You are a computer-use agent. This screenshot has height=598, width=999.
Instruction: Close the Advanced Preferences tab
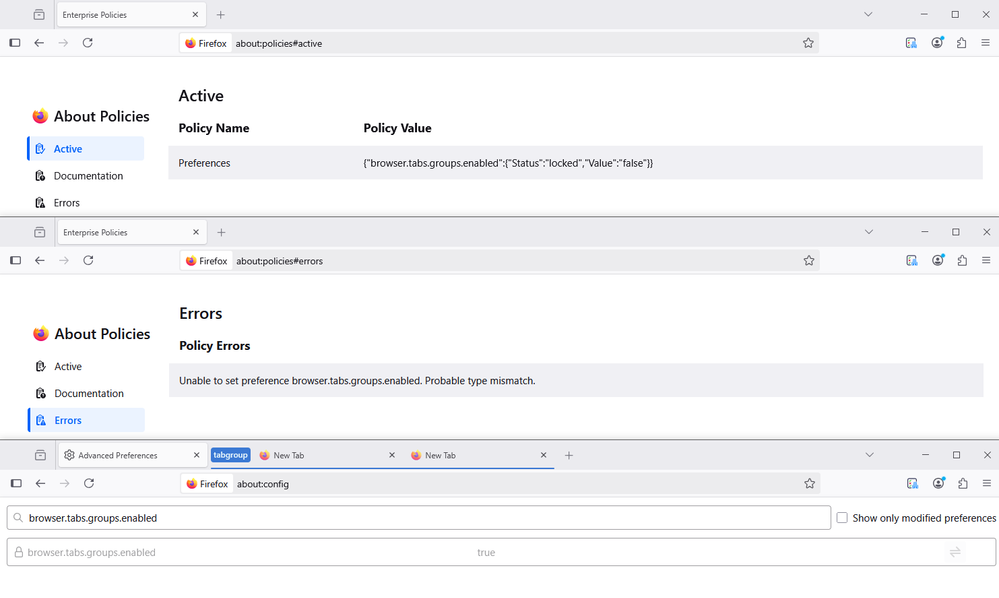pyautogui.click(x=195, y=455)
